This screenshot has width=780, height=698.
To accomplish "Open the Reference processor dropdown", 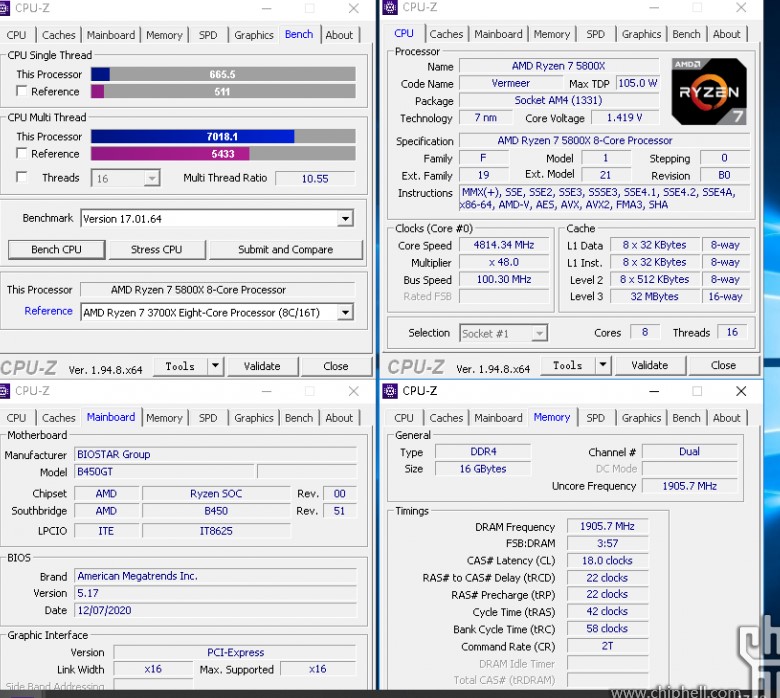I will (345, 312).
